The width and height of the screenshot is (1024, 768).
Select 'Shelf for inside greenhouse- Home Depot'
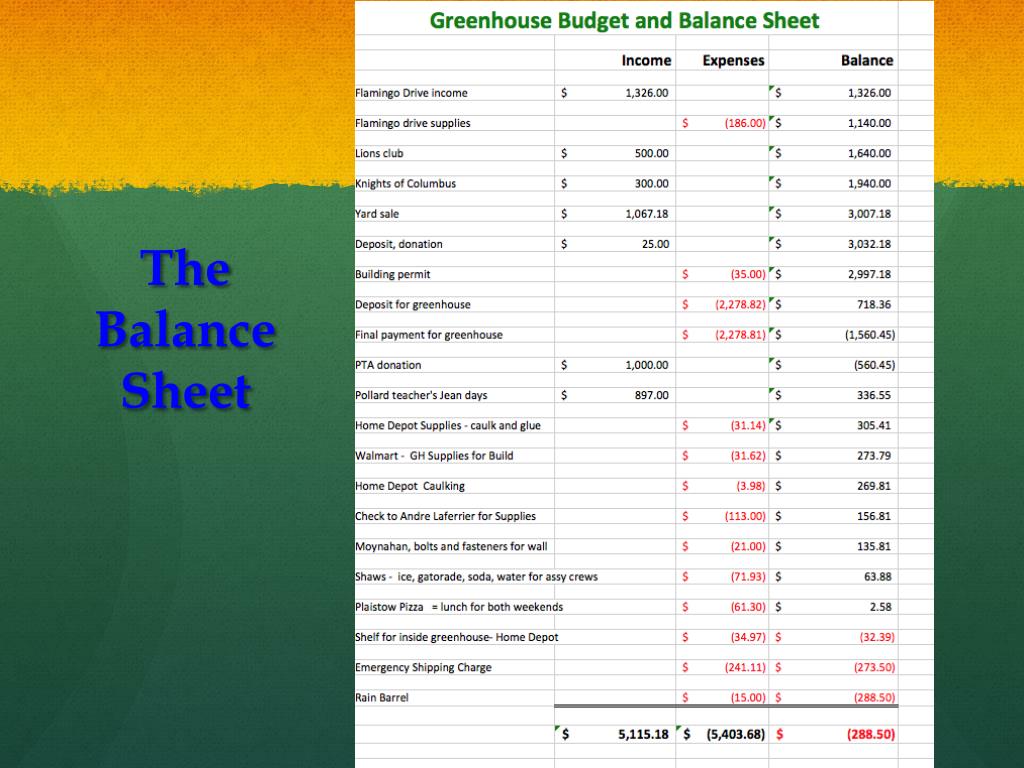click(457, 637)
